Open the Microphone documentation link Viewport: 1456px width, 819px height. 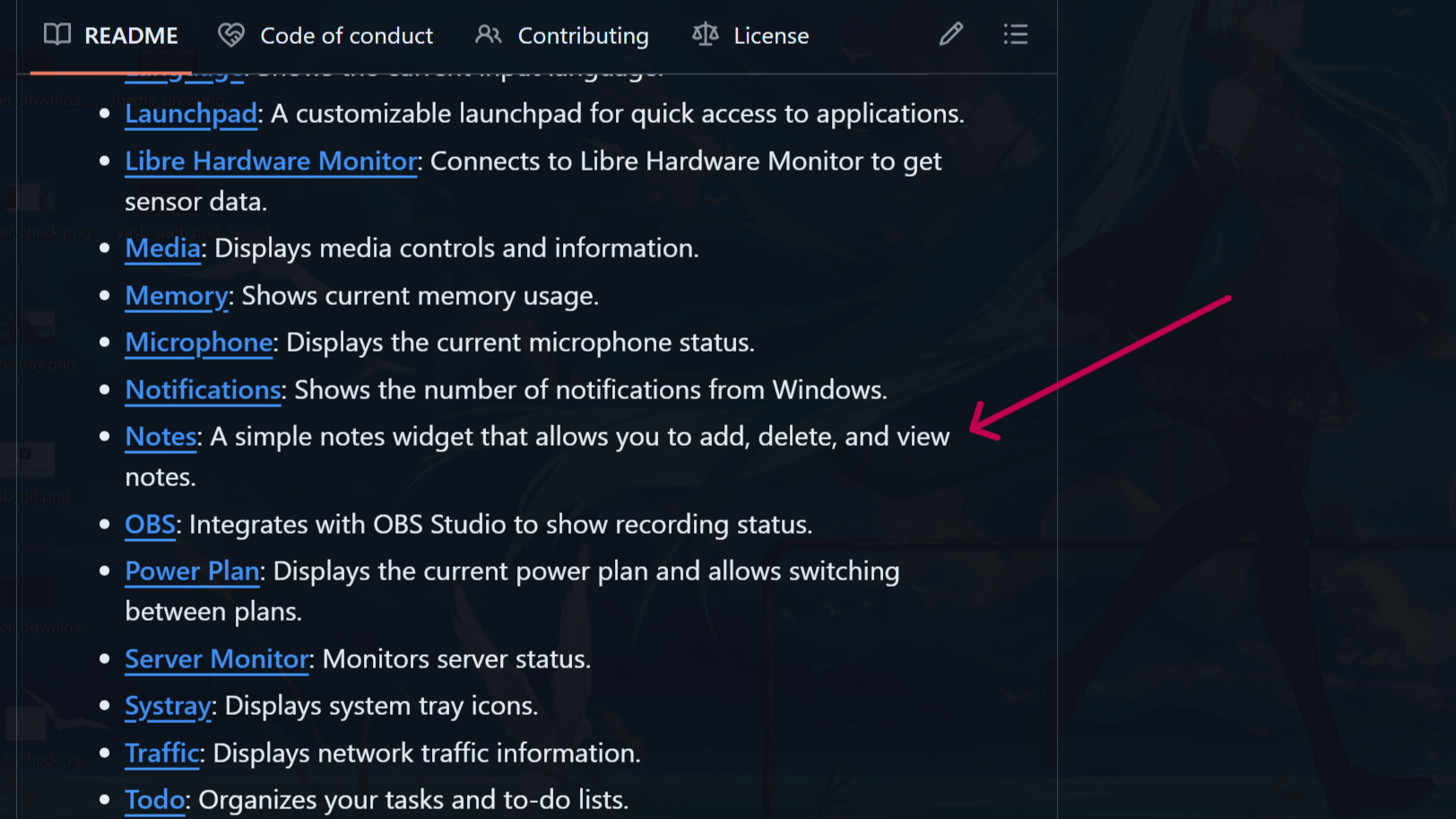(199, 343)
